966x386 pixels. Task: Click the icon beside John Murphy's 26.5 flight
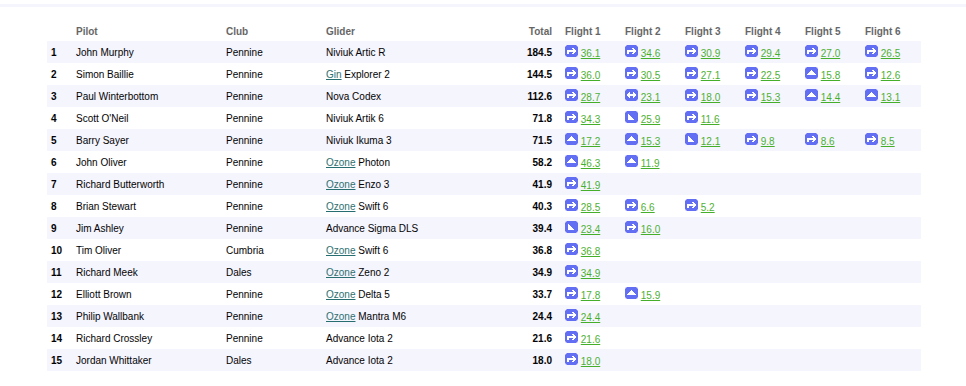point(872,51)
